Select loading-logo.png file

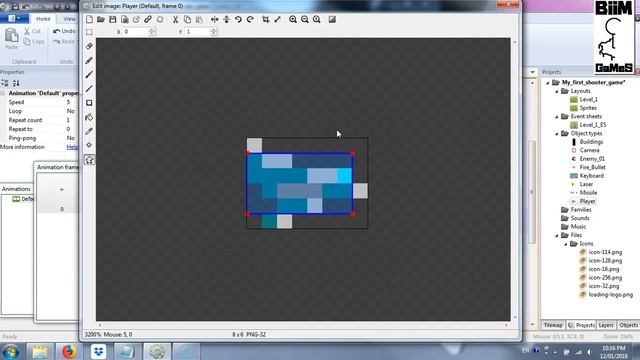[611, 294]
